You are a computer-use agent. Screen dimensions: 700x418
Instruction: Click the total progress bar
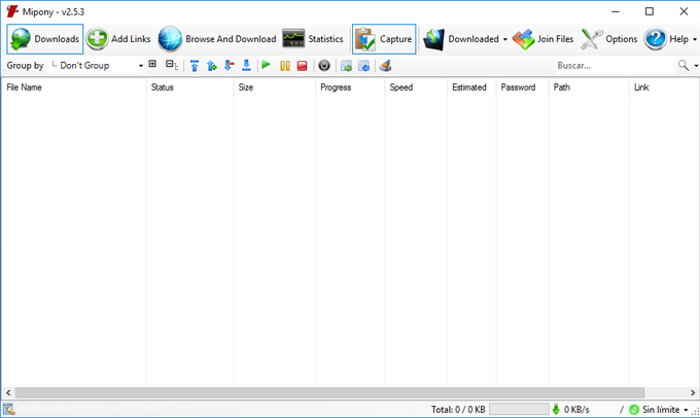519,409
